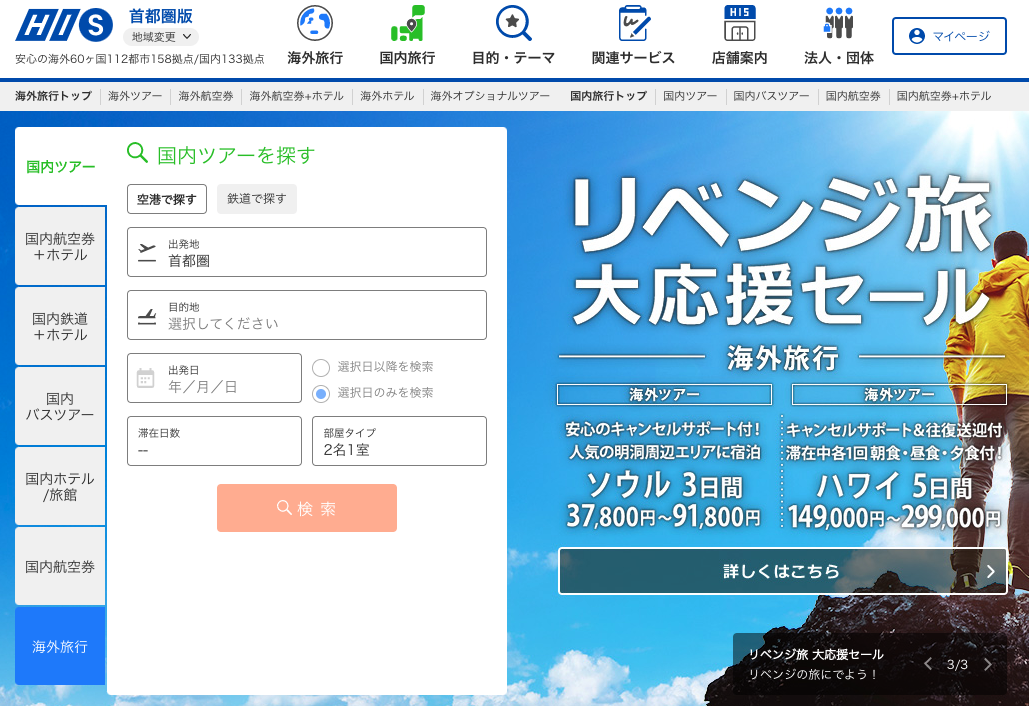
Task: Open the 店舗案内 store icon
Action: pyautogui.click(x=740, y=23)
